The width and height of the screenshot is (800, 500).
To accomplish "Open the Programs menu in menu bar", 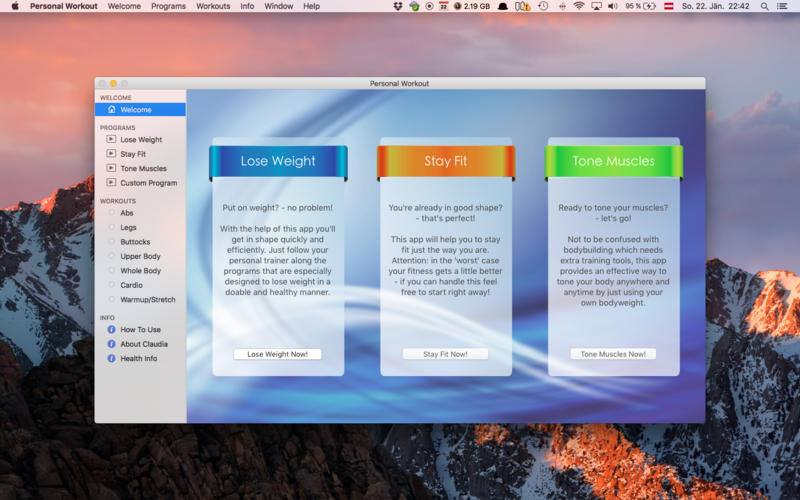I will coord(168,6).
